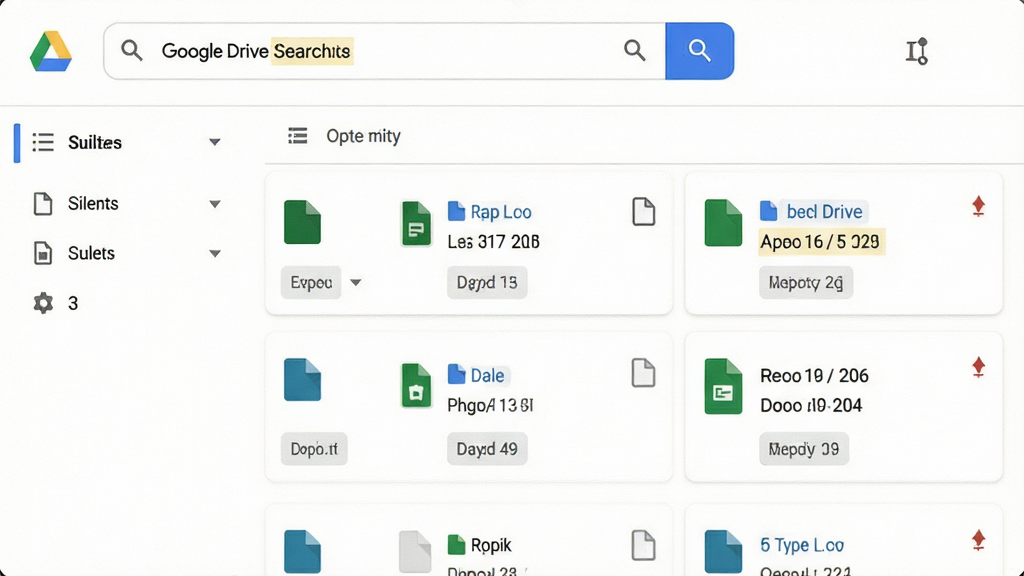Click the Mepoty 2g tag
The height and width of the screenshot is (576, 1024).
806,283
